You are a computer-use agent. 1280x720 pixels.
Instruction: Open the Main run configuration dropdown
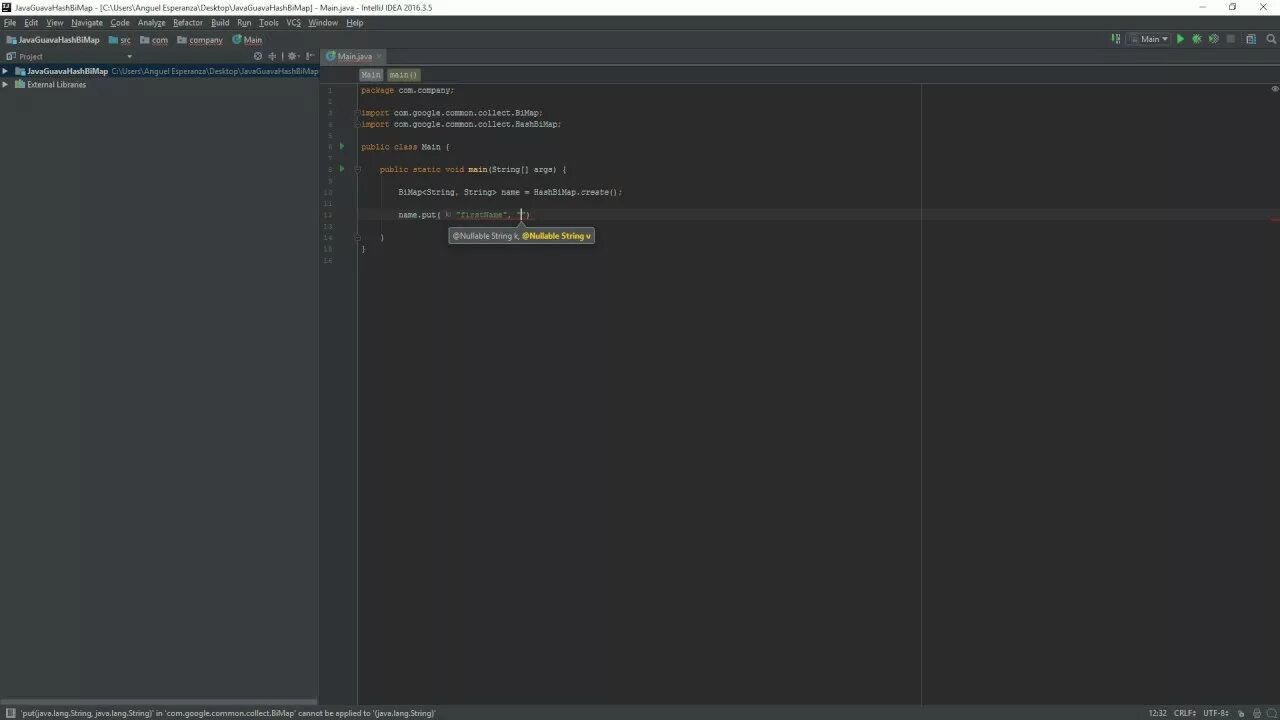(x=1150, y=39)
